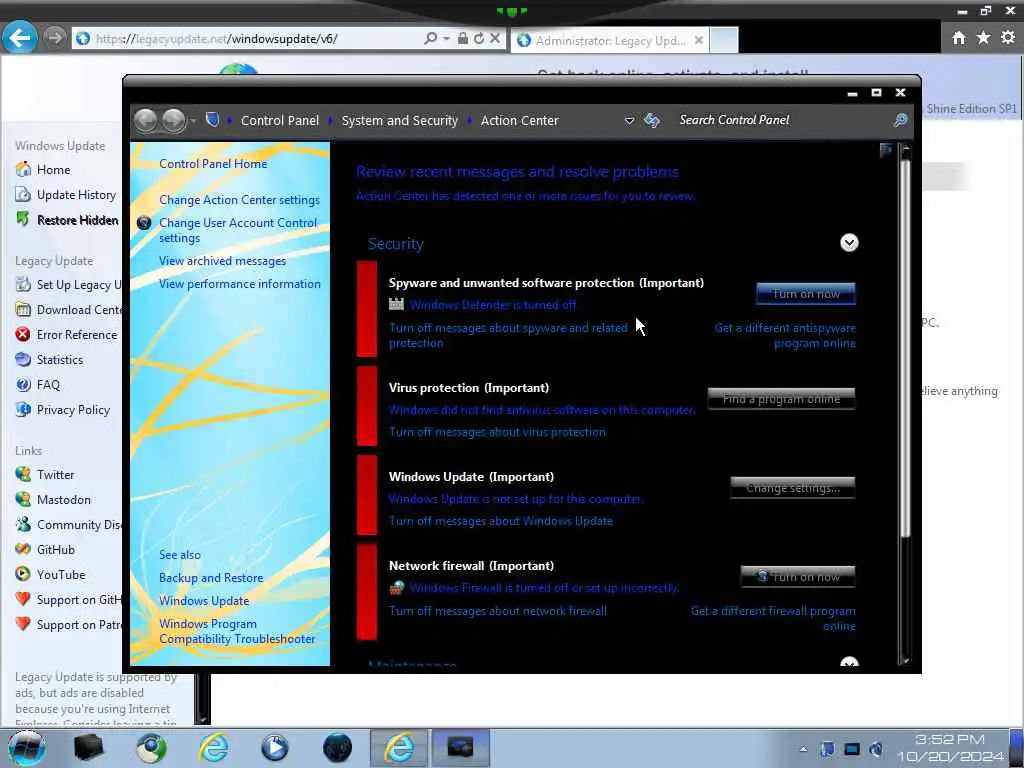Turn on Windows Defender now
Image resolution: width=1024 pixels, height=768 pixels.
(x=806, y=294)
